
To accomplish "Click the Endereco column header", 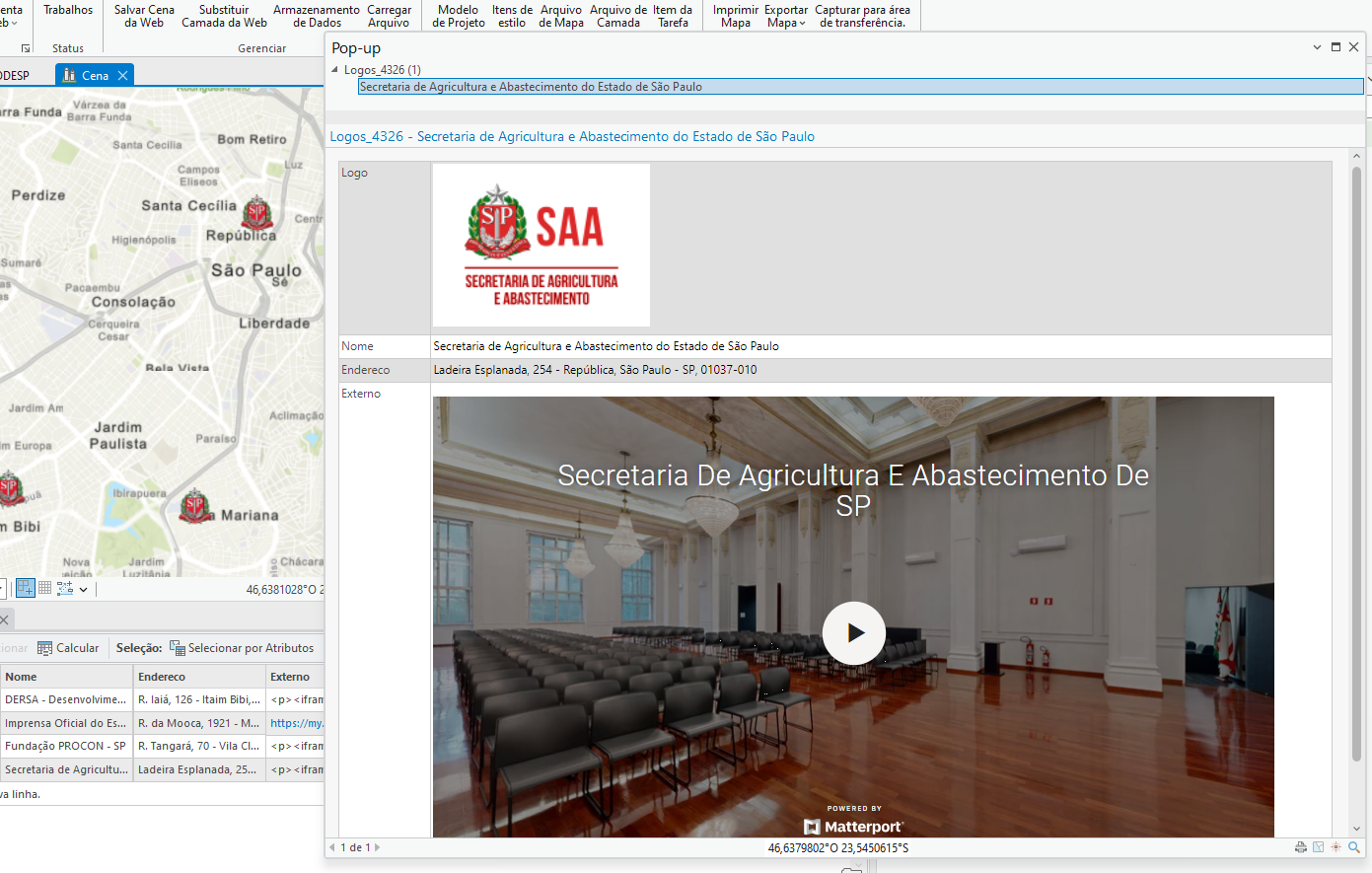I will [199, 677].
